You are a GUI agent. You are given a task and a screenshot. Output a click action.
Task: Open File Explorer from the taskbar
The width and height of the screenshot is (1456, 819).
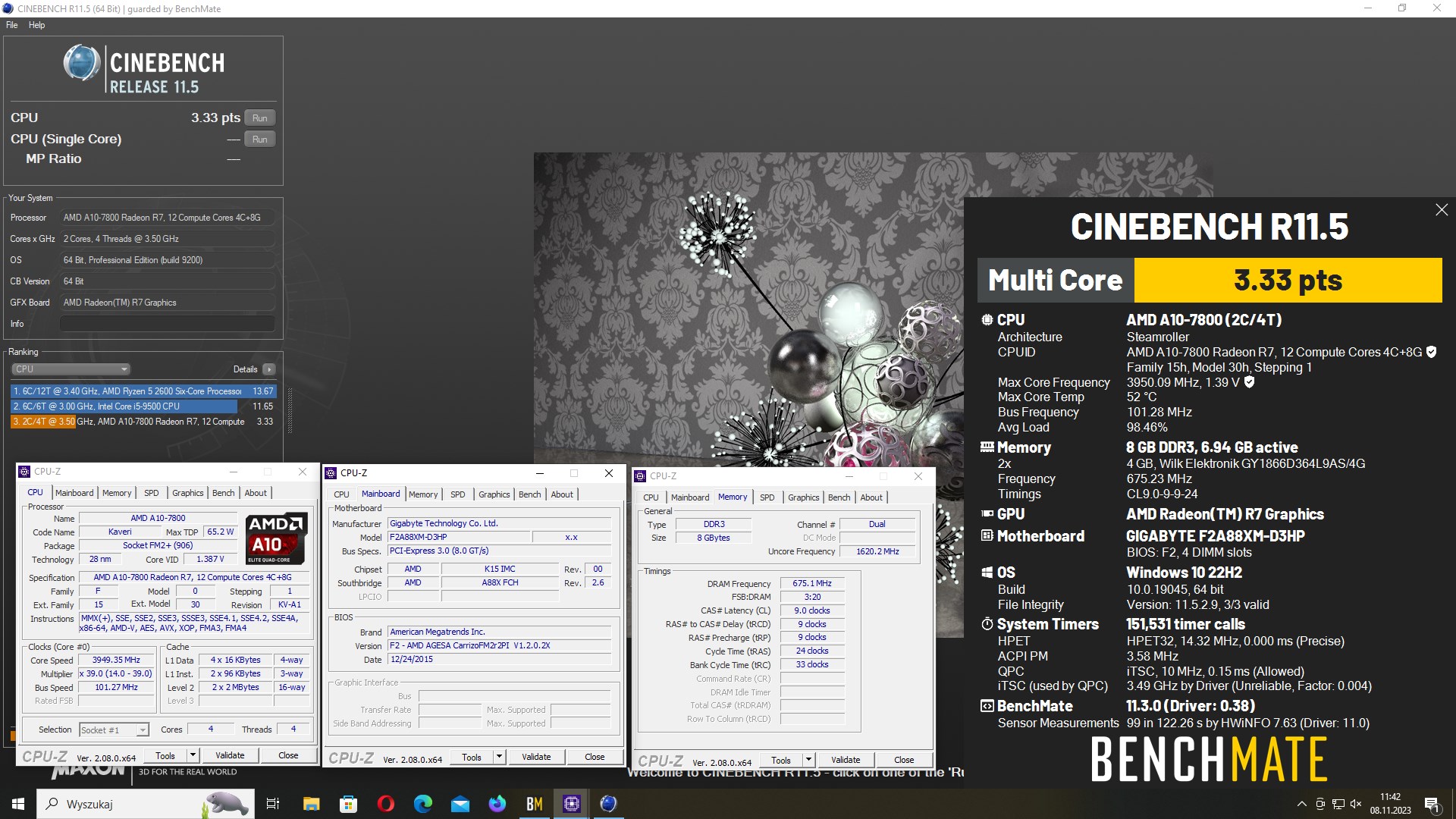(x=311, y=804)
